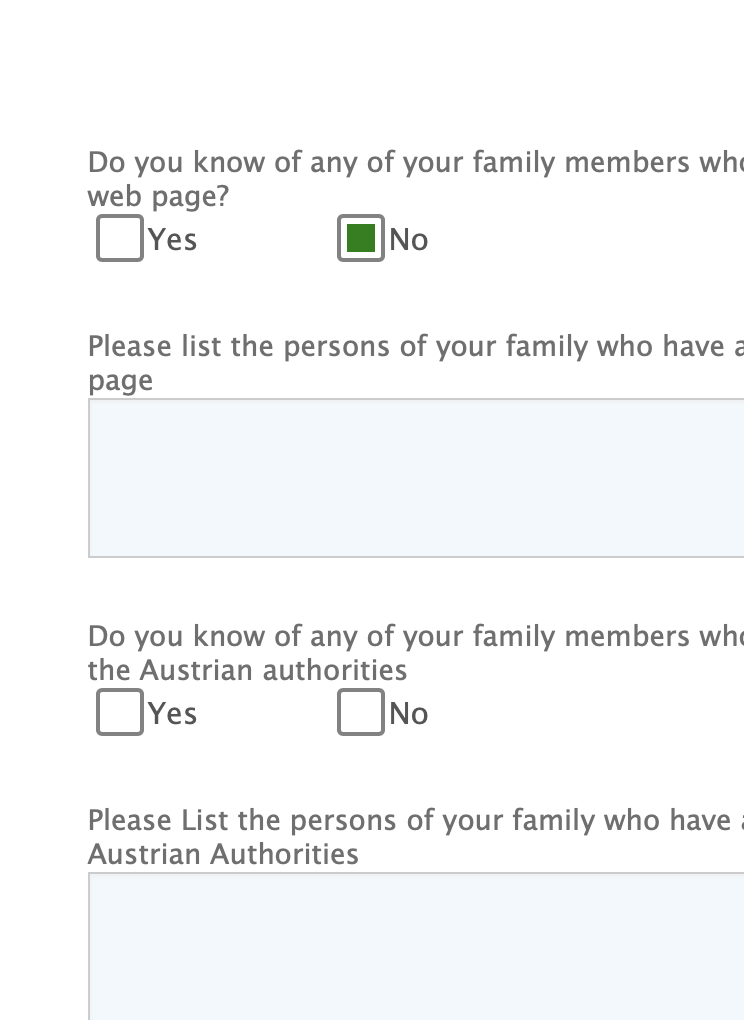The height and width of the screenshot is (1020, 744).
Task: Click the "Yes" label under the web page question
Action: click(x=172, y=240)
